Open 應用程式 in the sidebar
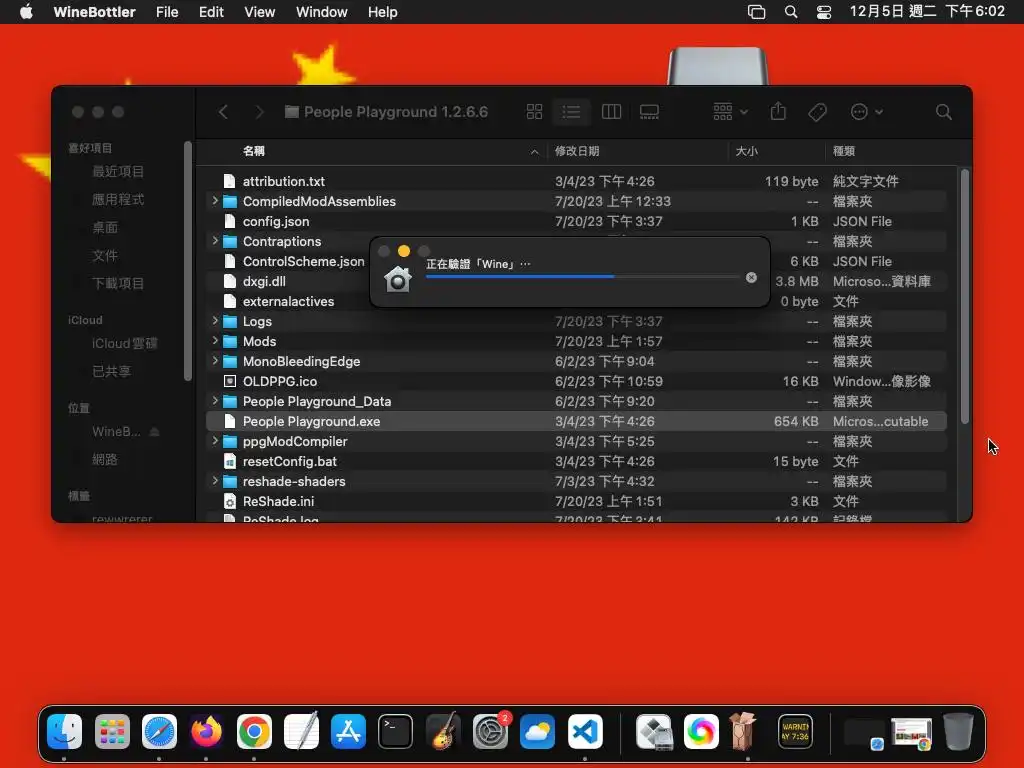1024x768 pixels. coord(118,199)
